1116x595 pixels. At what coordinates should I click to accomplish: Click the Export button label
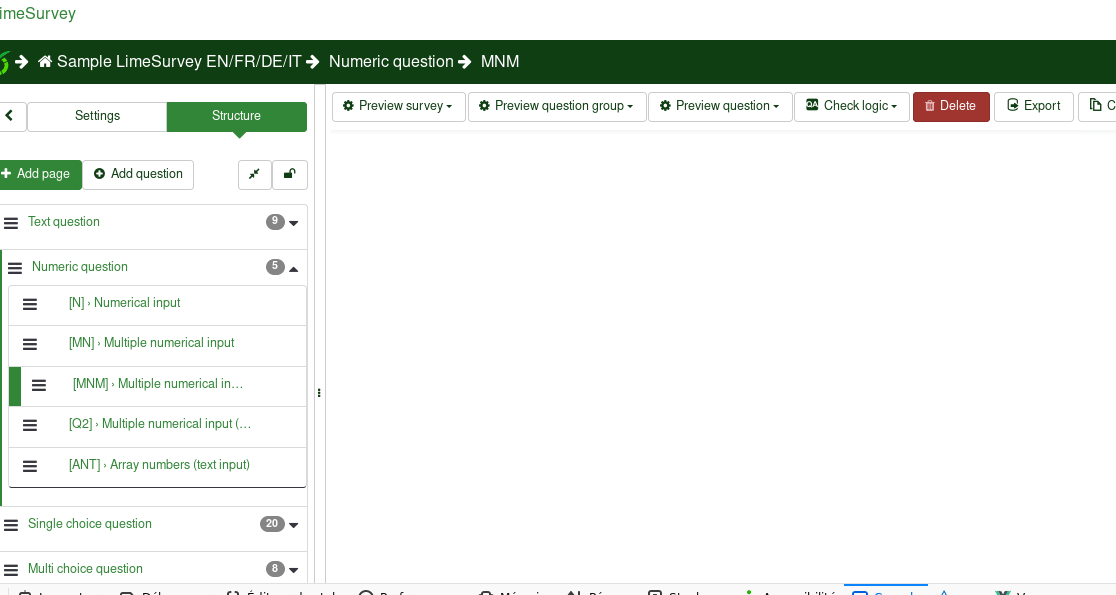[x=1042, y=106]
